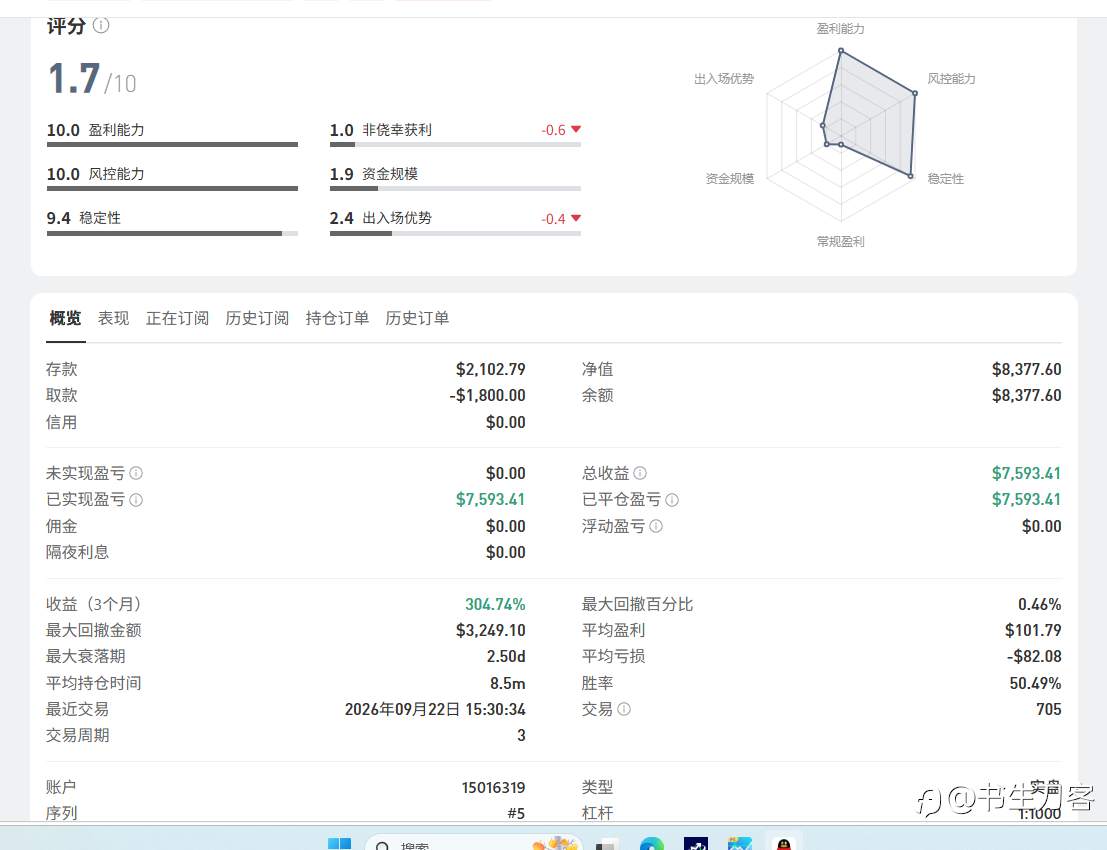Switch to the 持仓订单 tab
Image resolution: width=1107 pixels, height=850 pixels.
tap(337, 318)
